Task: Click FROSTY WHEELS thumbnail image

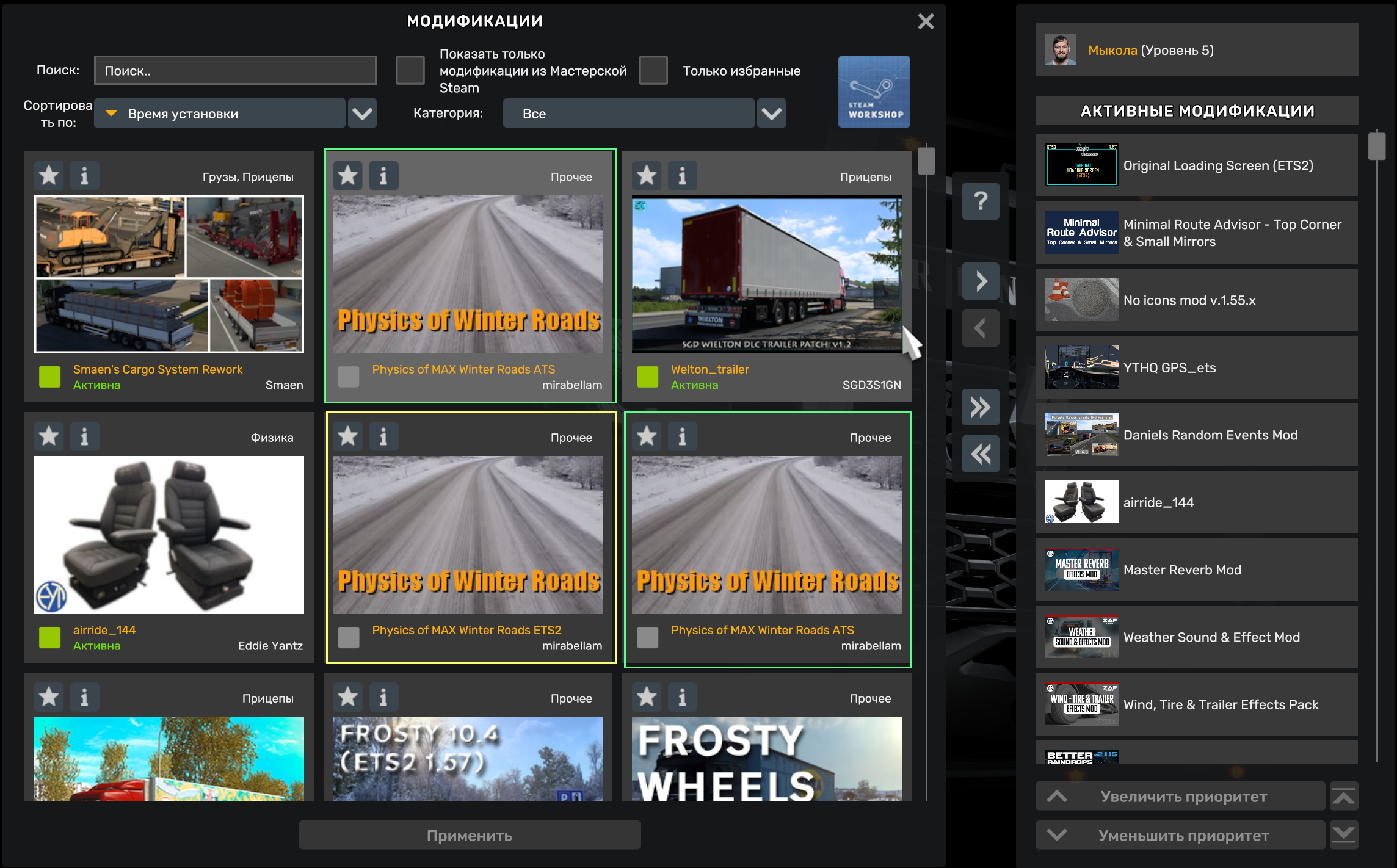Action: pyautogui.click(x=767, y=758)
